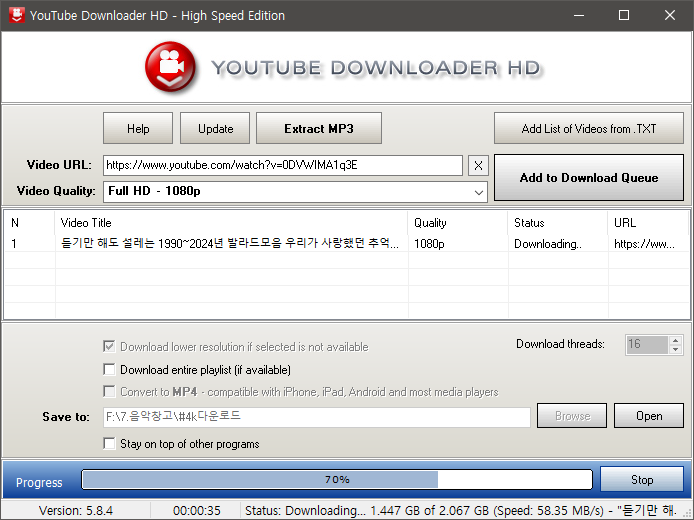Click Add List of Videos from .TXT
The width and height of the screenshot is (694, 520).
click(x=589, y=128)
